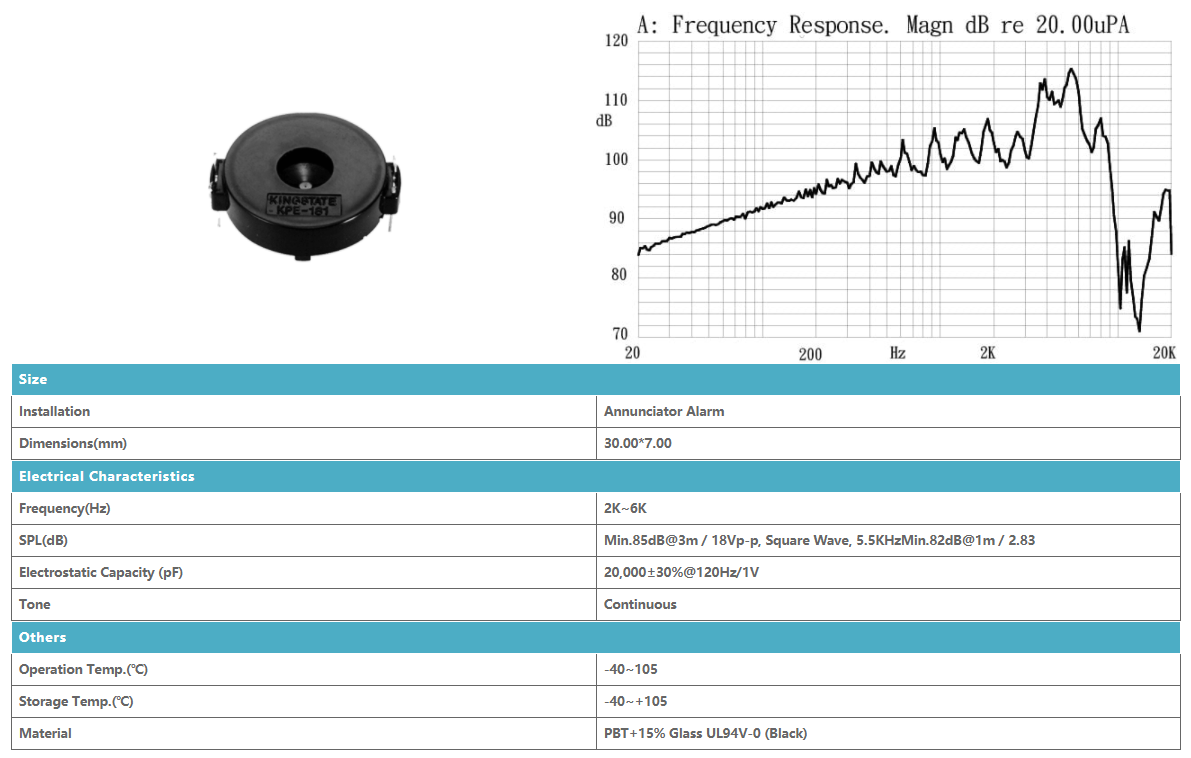Select the '20,000±30%@120Hz/1V' capacity value
Screen dimensions: 1191x758
[681, 573]
